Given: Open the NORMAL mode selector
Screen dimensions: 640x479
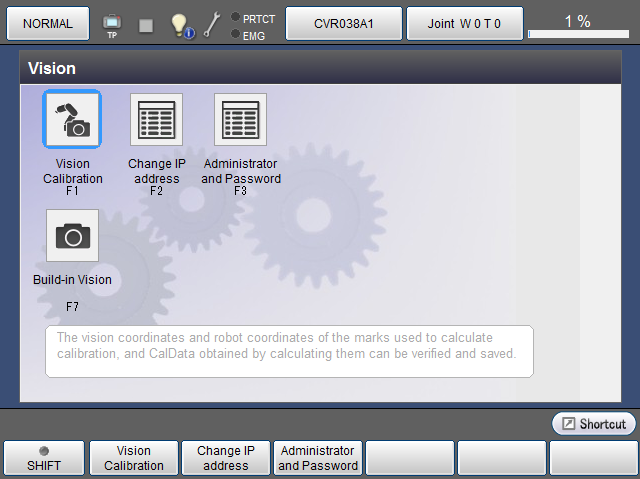Looking at the screenshot, I should pos(48,23).
